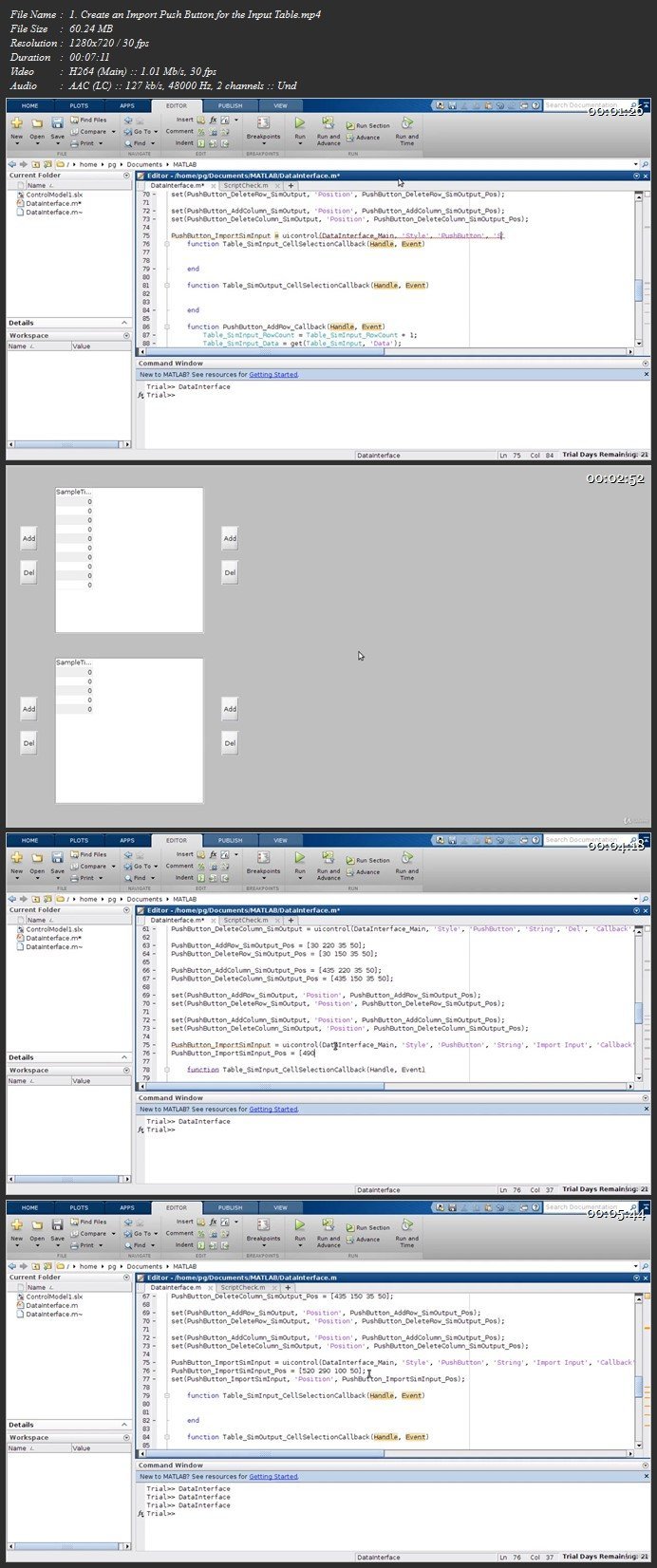Image resolution: width=657 pixels, height=1568 pixels.
Task: Click Find Files in the 00:04:18 frame
Action: coord(88,854)
